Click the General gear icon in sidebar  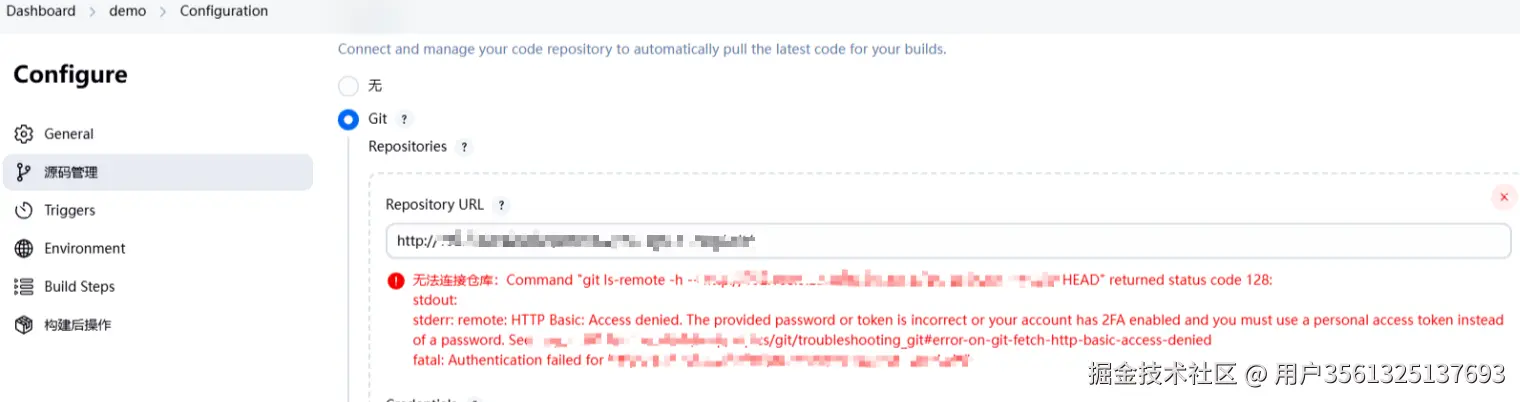click(x=24, y=134)
